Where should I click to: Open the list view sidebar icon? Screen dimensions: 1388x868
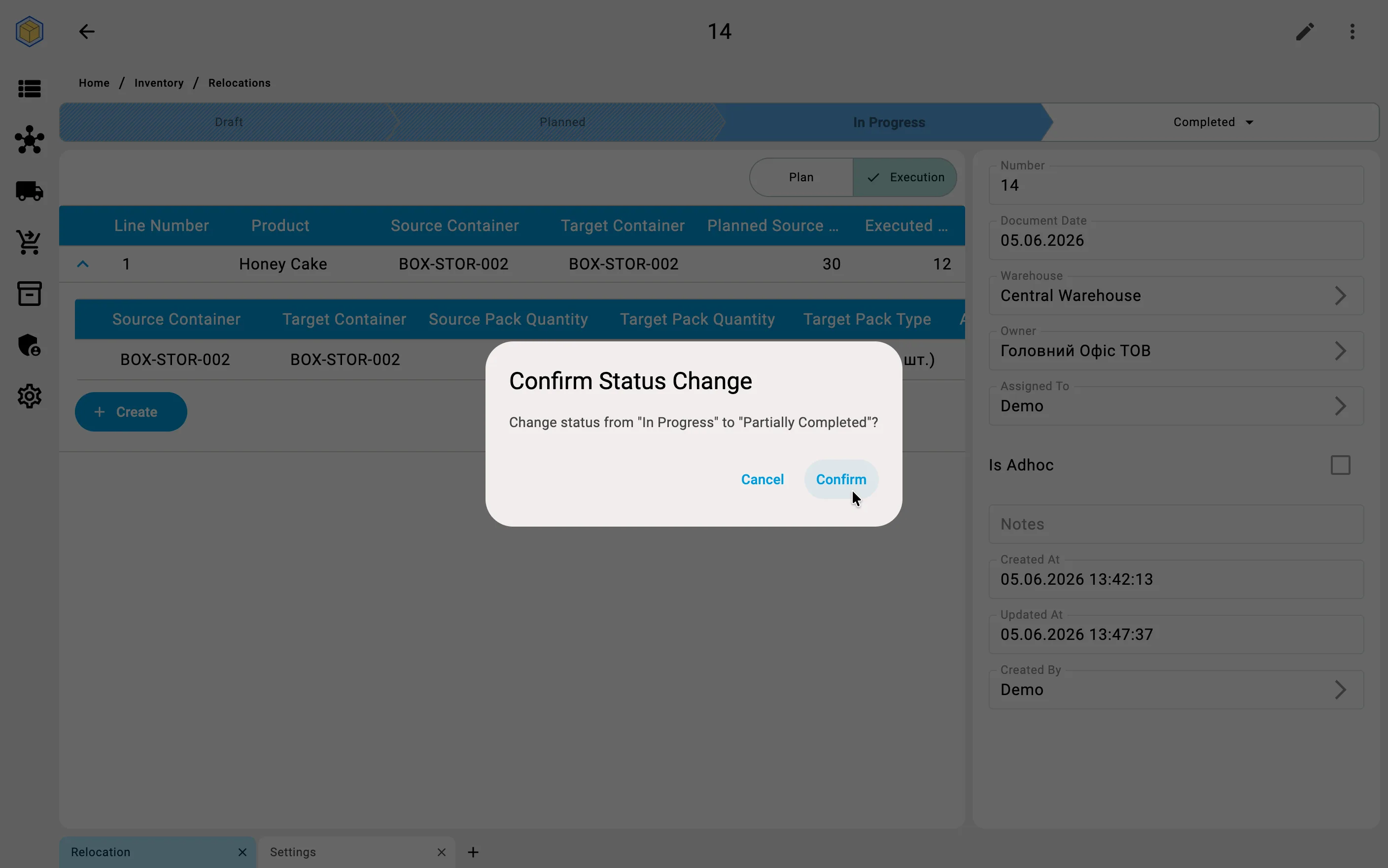click(29, 88)
